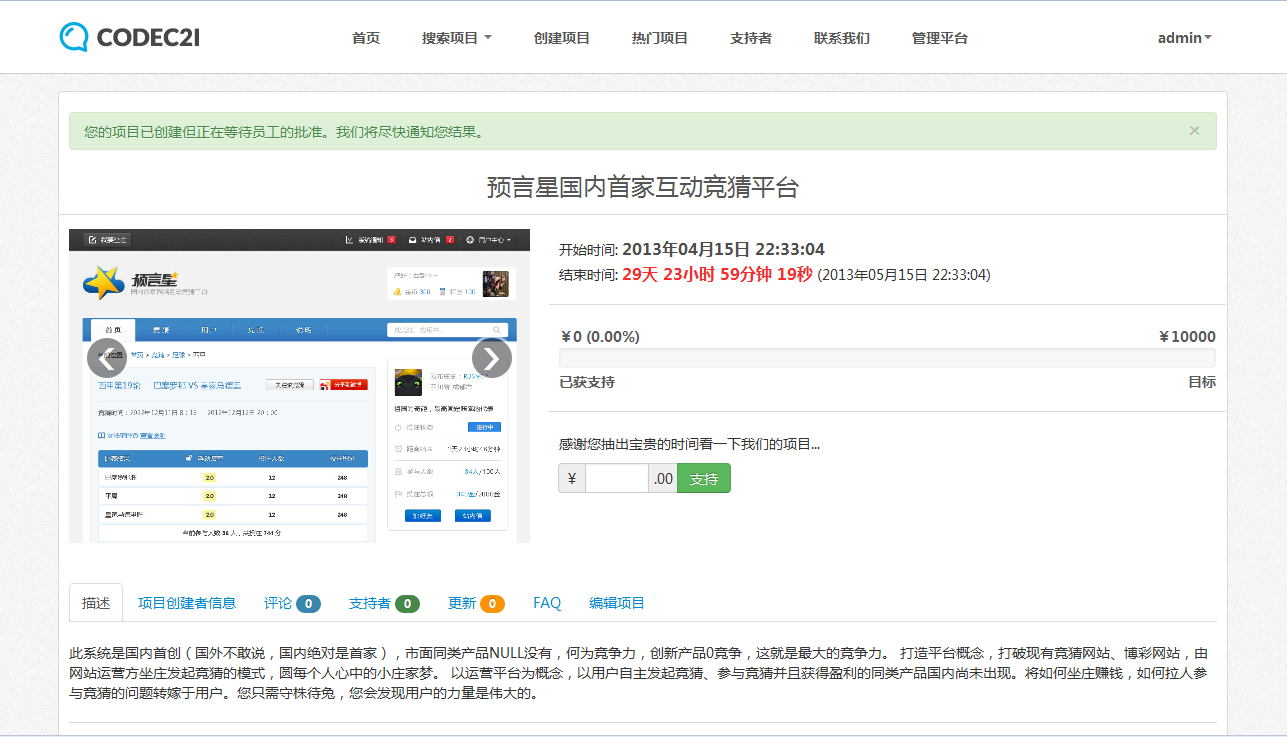Screen dimensions: 1287x737
Task: Focus the support amount input field
Action: [x=616, y=479]
